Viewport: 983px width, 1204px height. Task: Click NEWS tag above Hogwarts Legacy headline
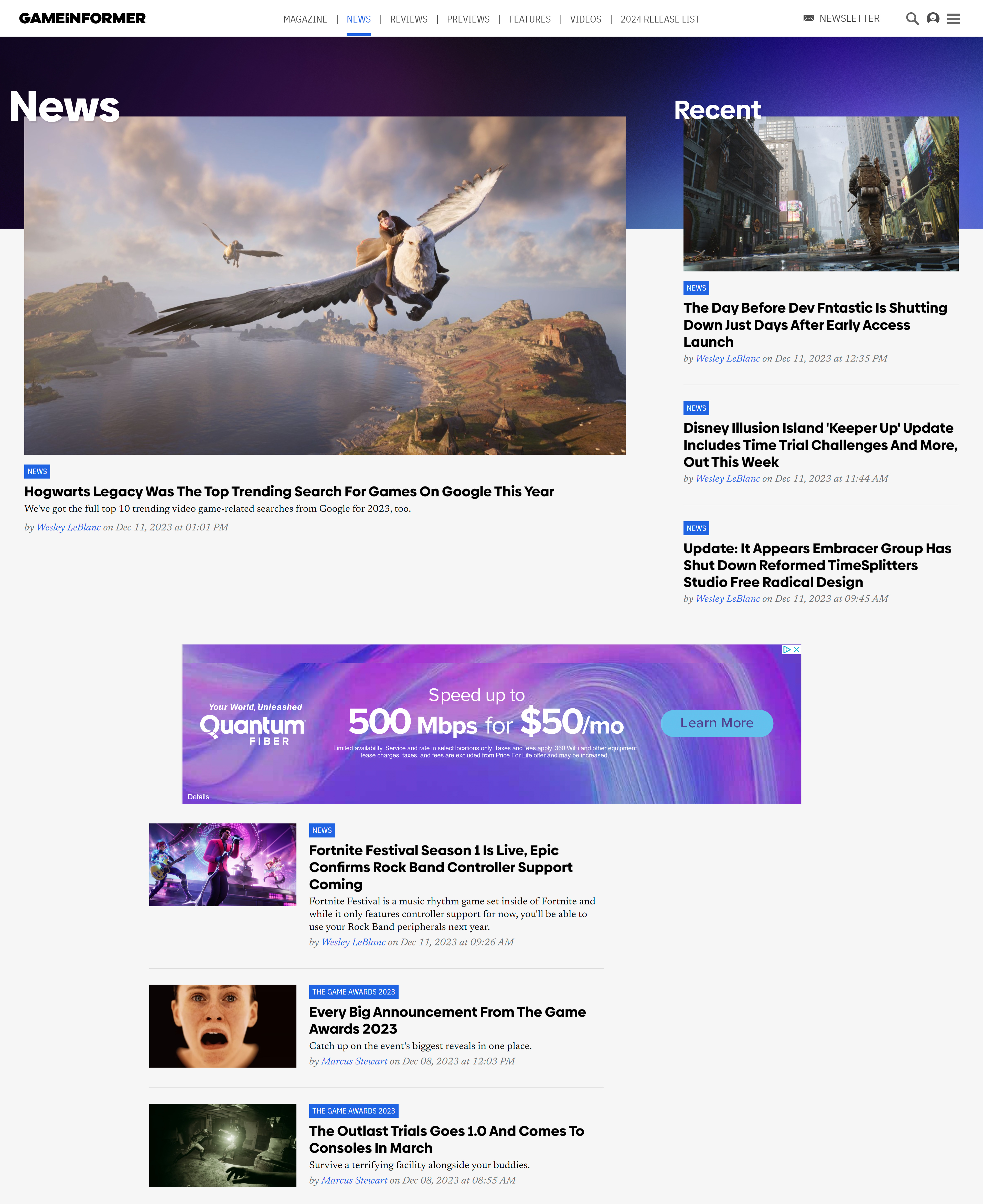click(37, 471)
